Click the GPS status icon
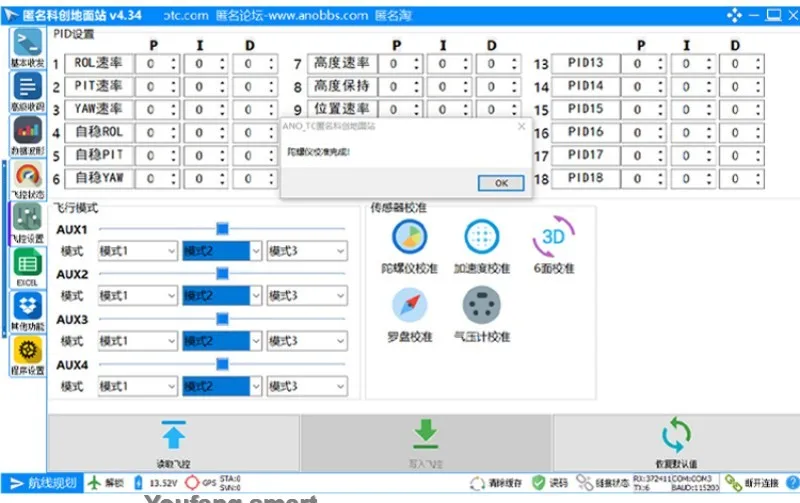The width and height of the screenshot is (800, 503). click(192, 483)
